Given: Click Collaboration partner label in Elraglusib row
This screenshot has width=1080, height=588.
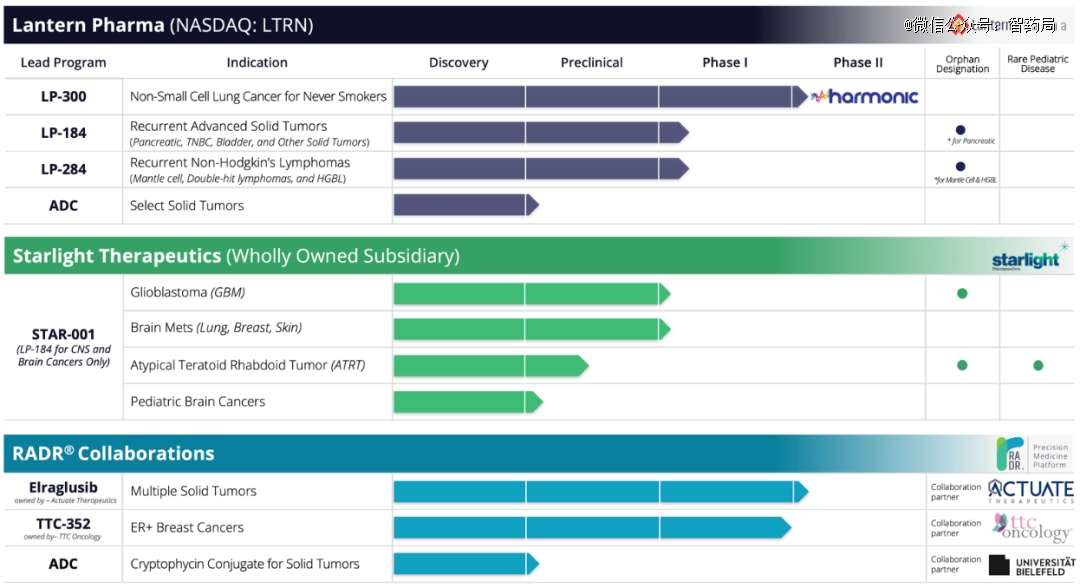Looking at the screenshot, I should pos(956,492).
